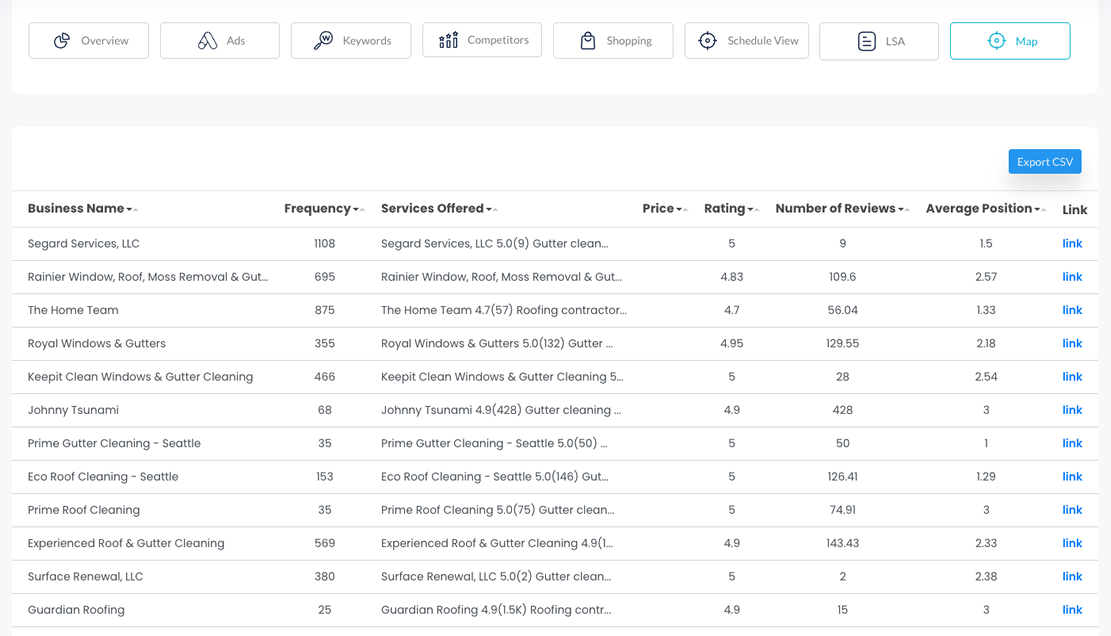Click the Schedule View target icon
Image resolution: width=1111 pixels, height=636 pixels.
tap(707, 40)
